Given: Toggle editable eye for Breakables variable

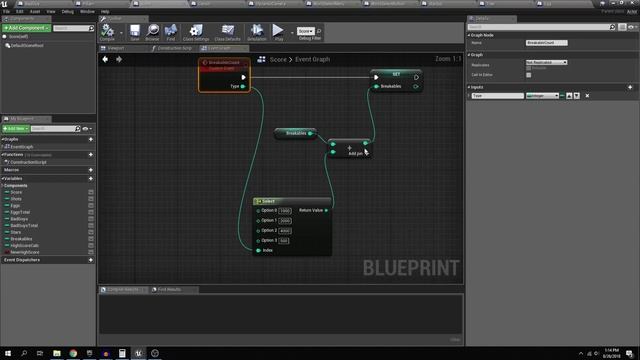Looking at the screenshot, I should pyautogui.click(x=91, y=239).
